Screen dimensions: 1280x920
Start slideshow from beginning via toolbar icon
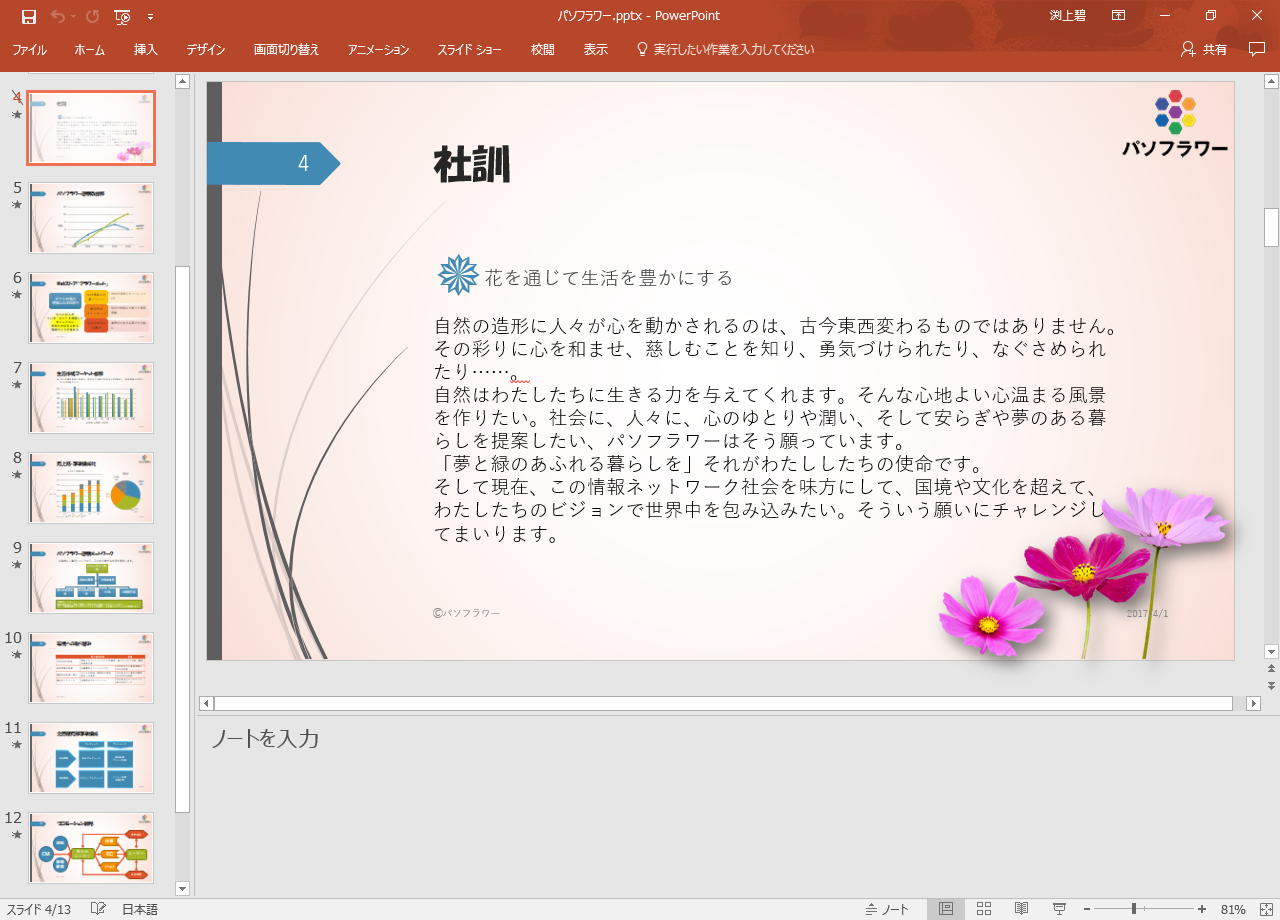(122, 16)
